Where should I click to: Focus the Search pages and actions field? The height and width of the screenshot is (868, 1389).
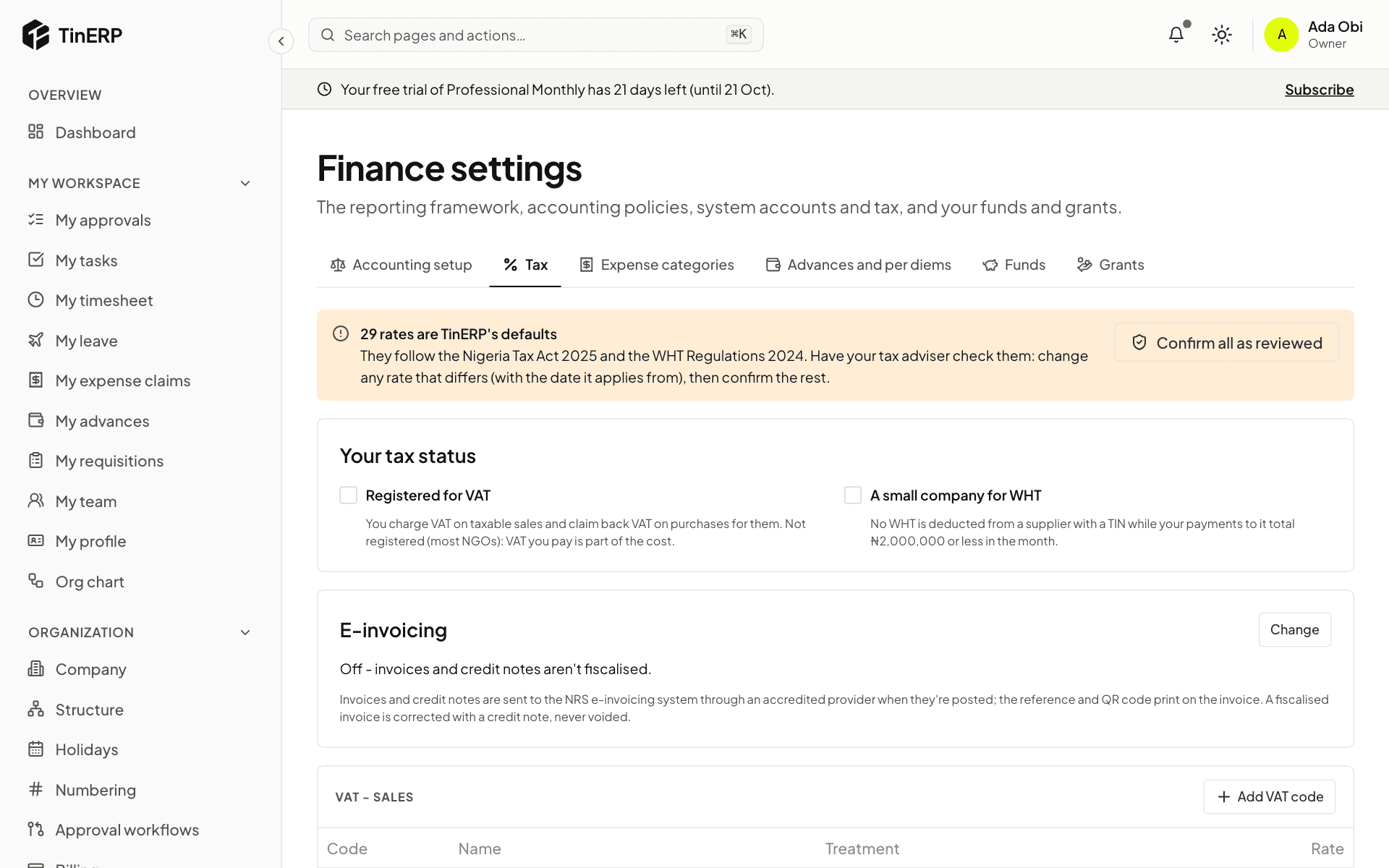(536, 35)
